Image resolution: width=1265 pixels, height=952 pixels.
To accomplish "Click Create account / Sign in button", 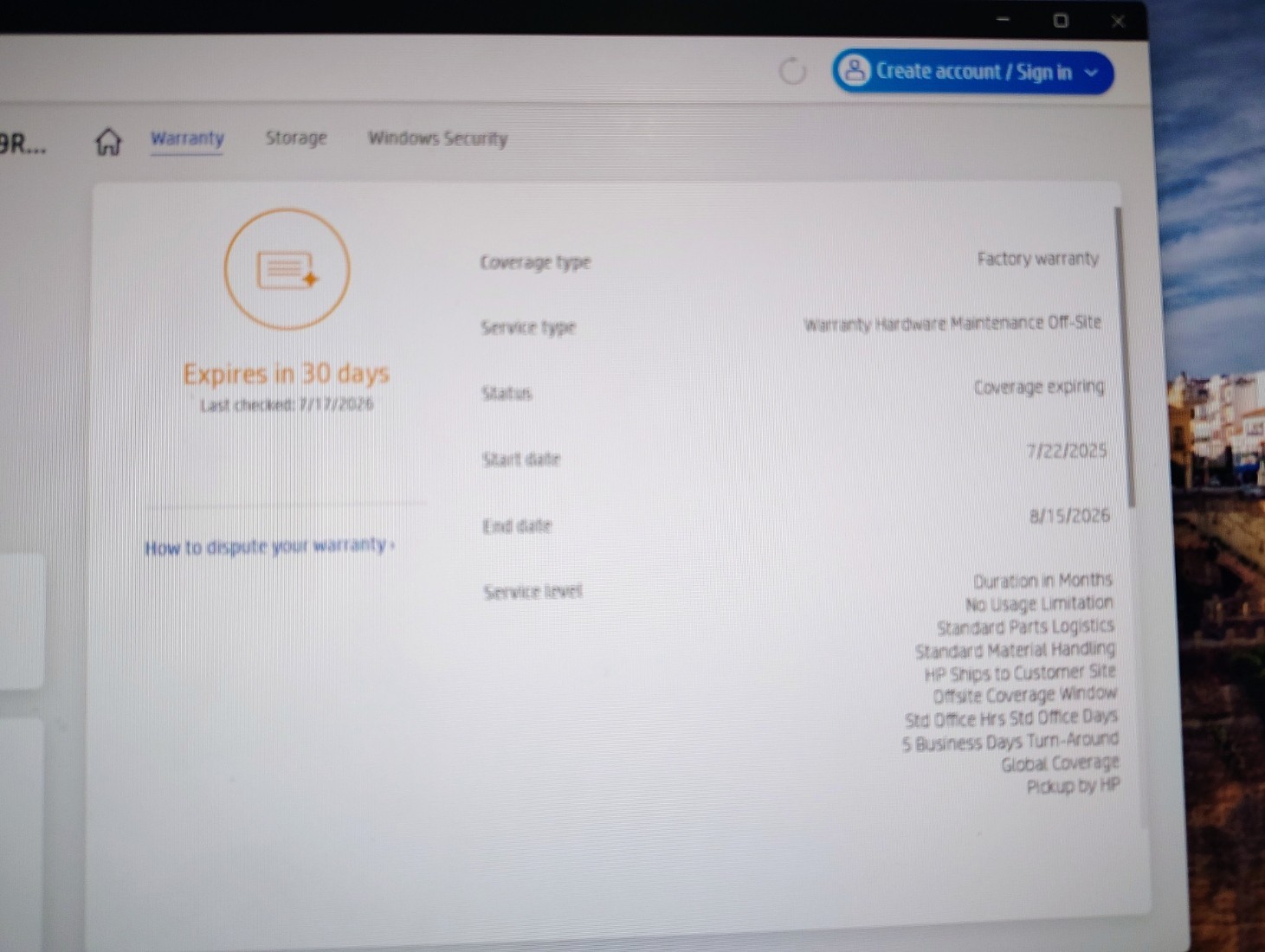I will pos(973,72).
